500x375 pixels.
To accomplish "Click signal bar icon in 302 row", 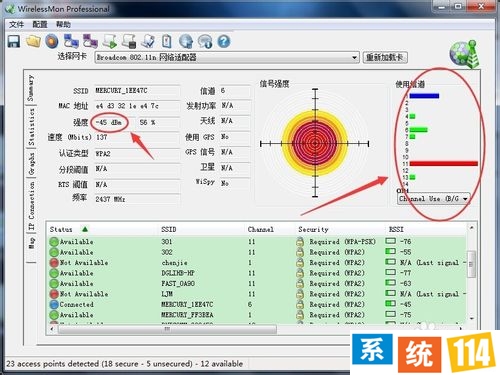I will (390, 252).
